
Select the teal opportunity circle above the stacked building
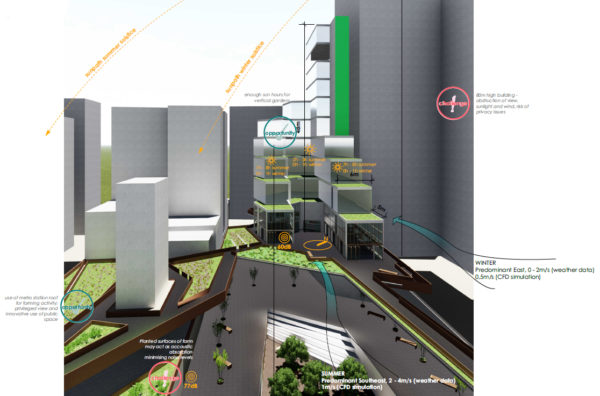281,132
